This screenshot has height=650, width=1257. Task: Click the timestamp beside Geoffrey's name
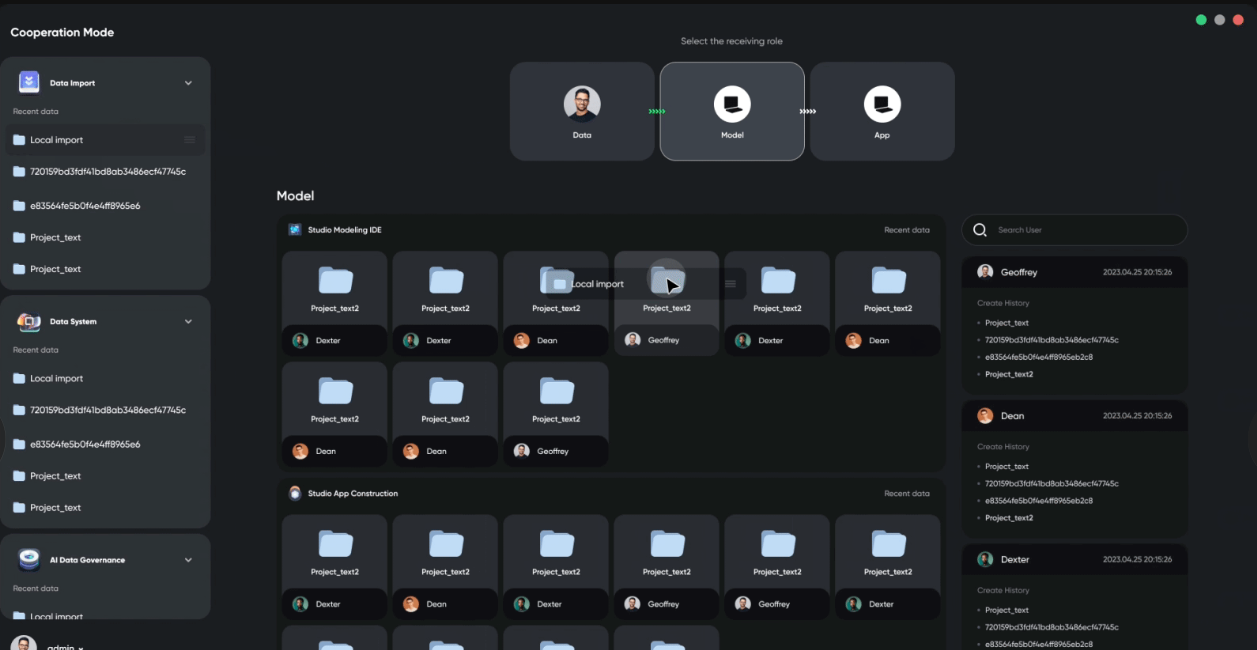pos(1137,272)
